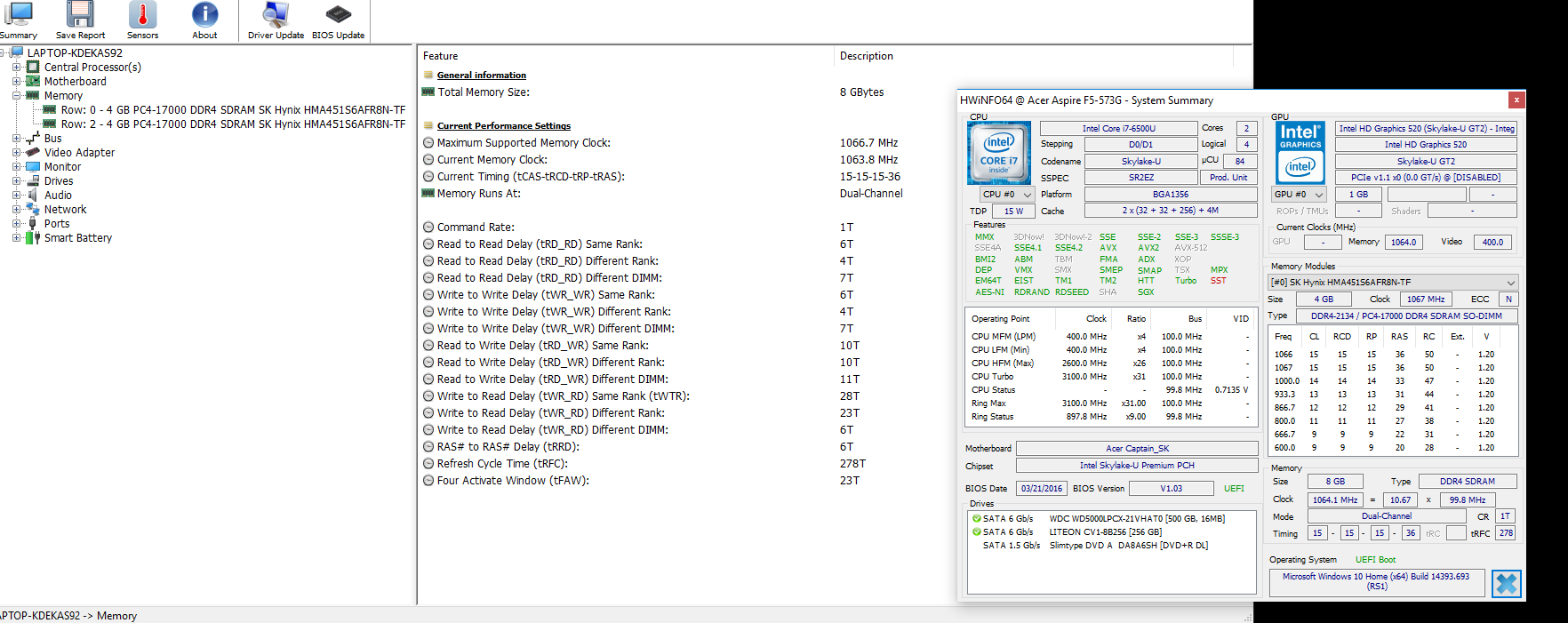Click the Save Report floppy icon
Screen dimensions: 1568x623
coord(80,20)
